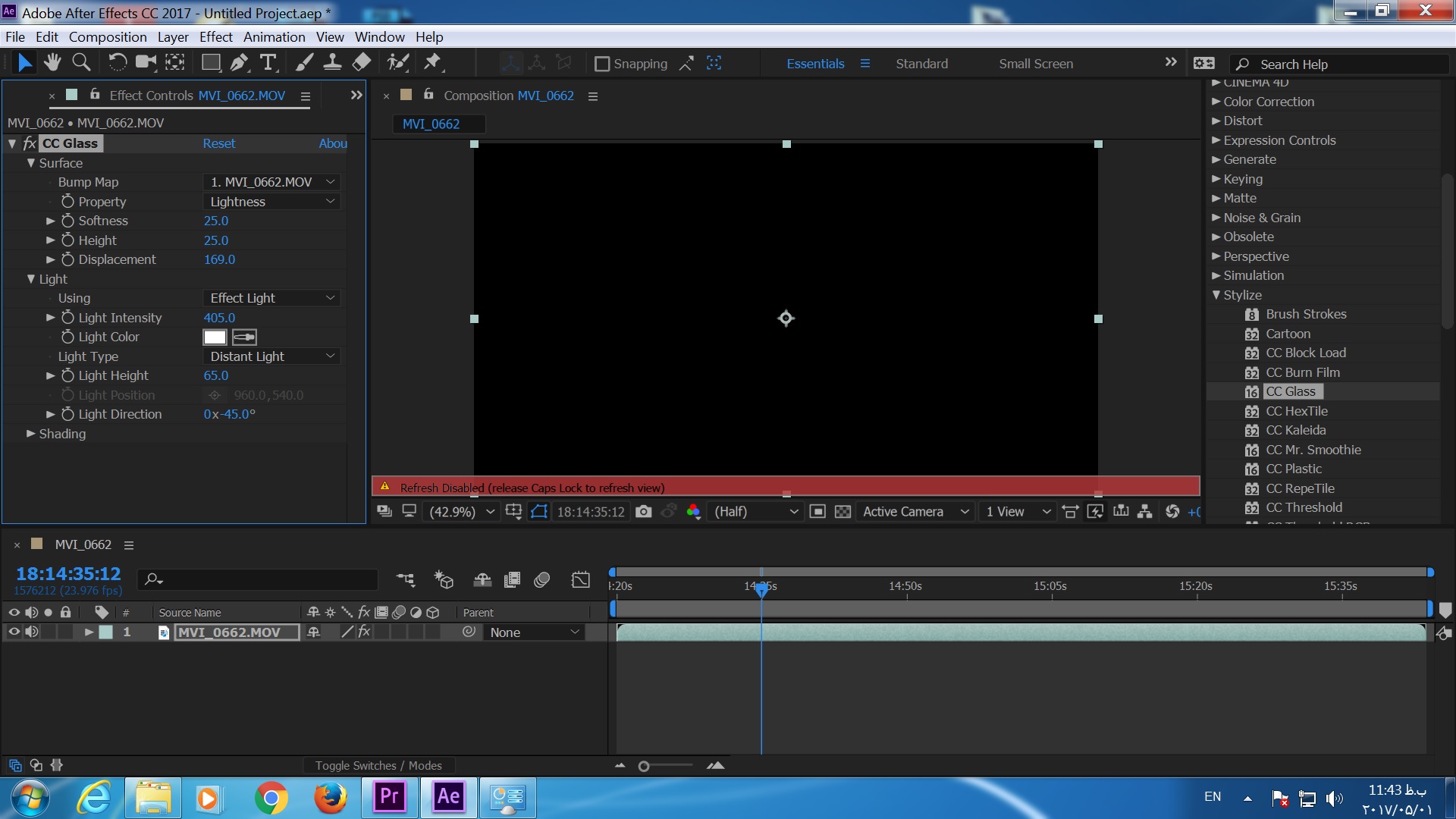Open the Layer menu
The image size is (1456, 819).
point(173,36)
